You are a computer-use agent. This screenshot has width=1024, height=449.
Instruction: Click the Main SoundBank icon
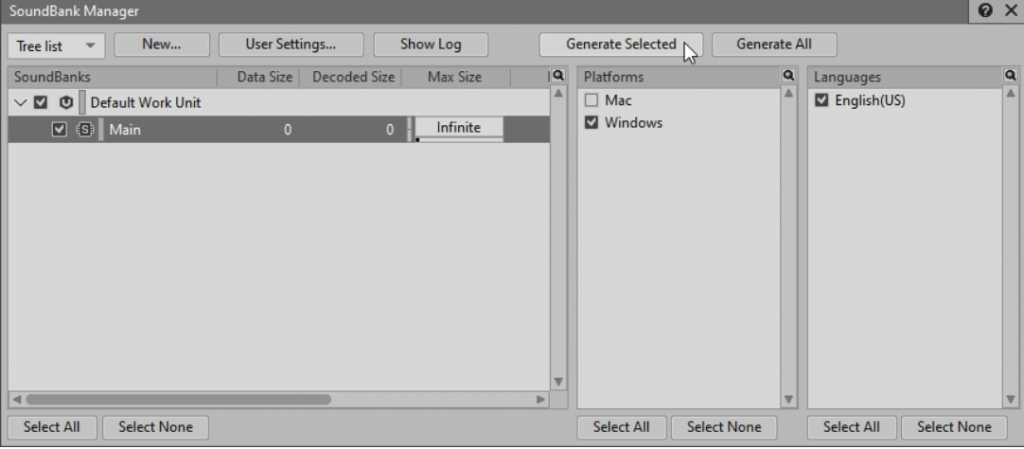pos(85,129)
